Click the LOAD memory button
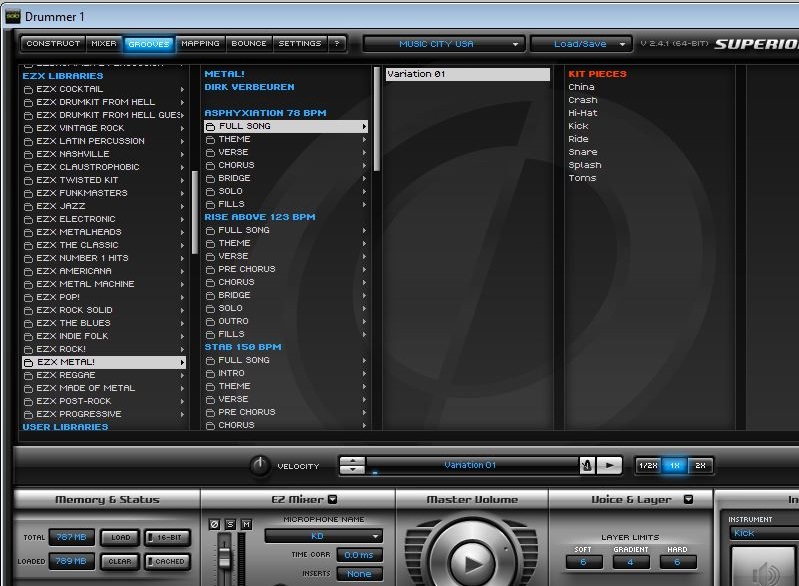The image size is (799, 586). (120, 538)
